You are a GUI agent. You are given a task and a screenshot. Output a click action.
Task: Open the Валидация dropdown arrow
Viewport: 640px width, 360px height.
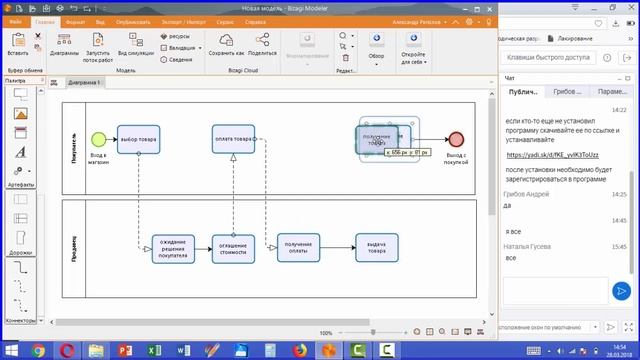(200, 48)
